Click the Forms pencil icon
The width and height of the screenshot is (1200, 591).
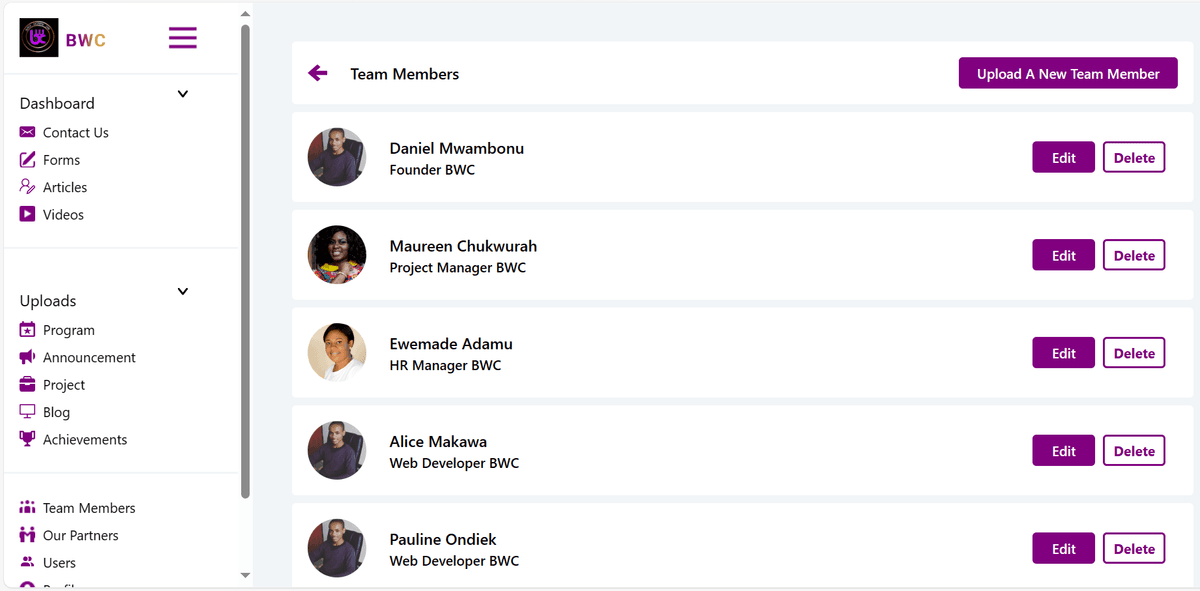click(x=27, y=160)
